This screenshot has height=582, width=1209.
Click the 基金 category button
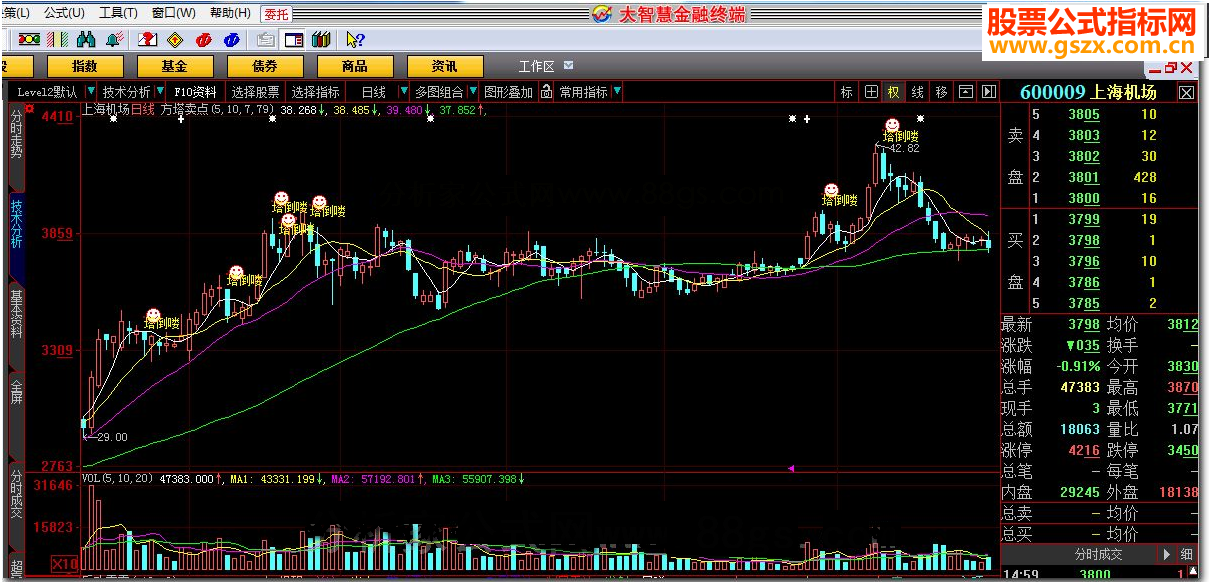tap(175, 66)
